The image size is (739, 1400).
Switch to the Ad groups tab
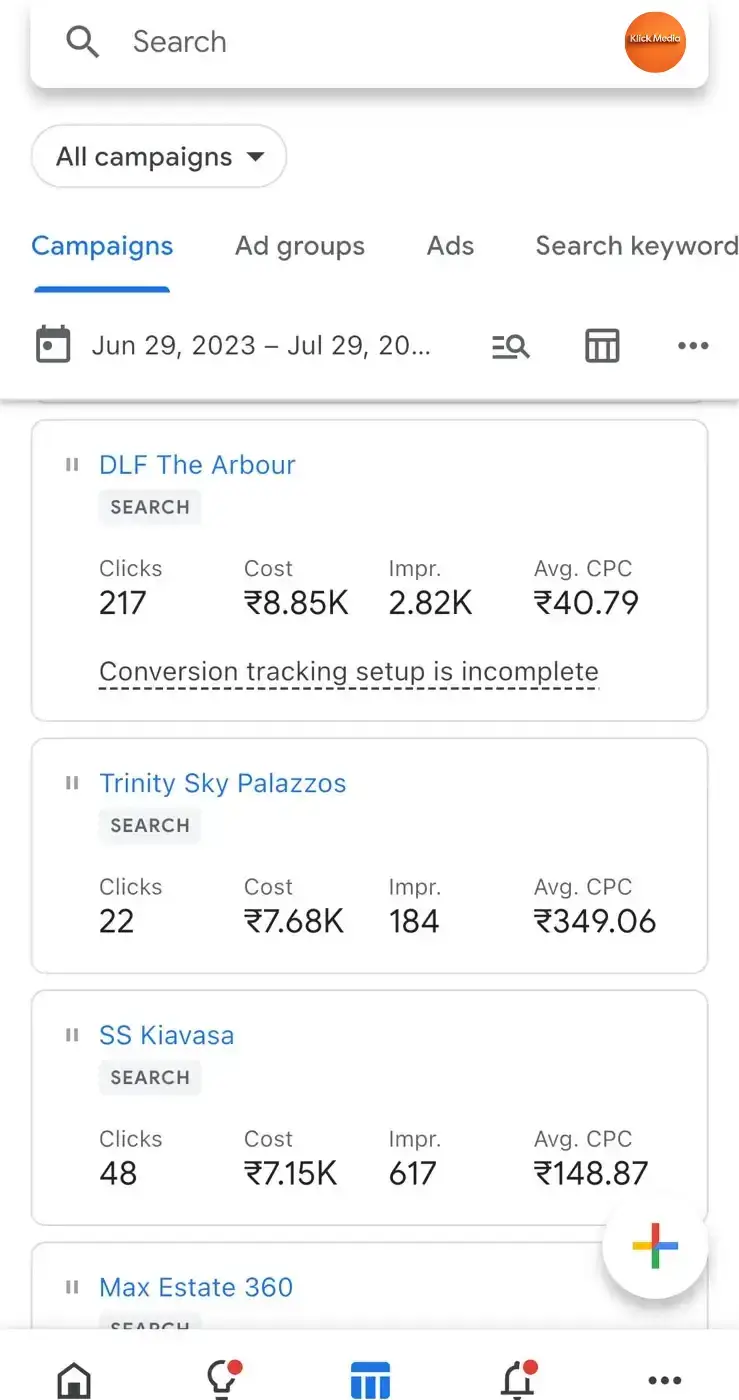(300, 246)
